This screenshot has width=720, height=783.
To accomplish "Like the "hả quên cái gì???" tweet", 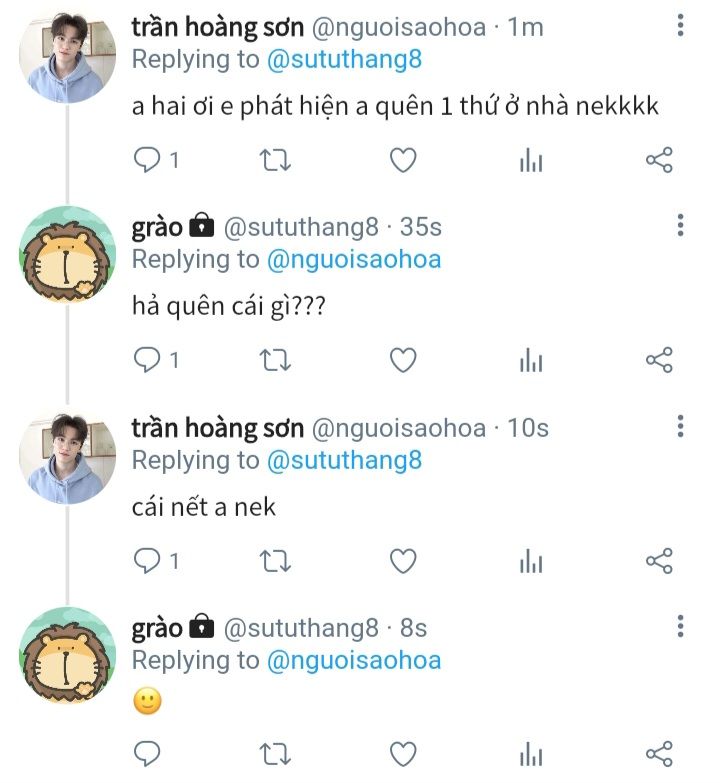I will [402, 360].
